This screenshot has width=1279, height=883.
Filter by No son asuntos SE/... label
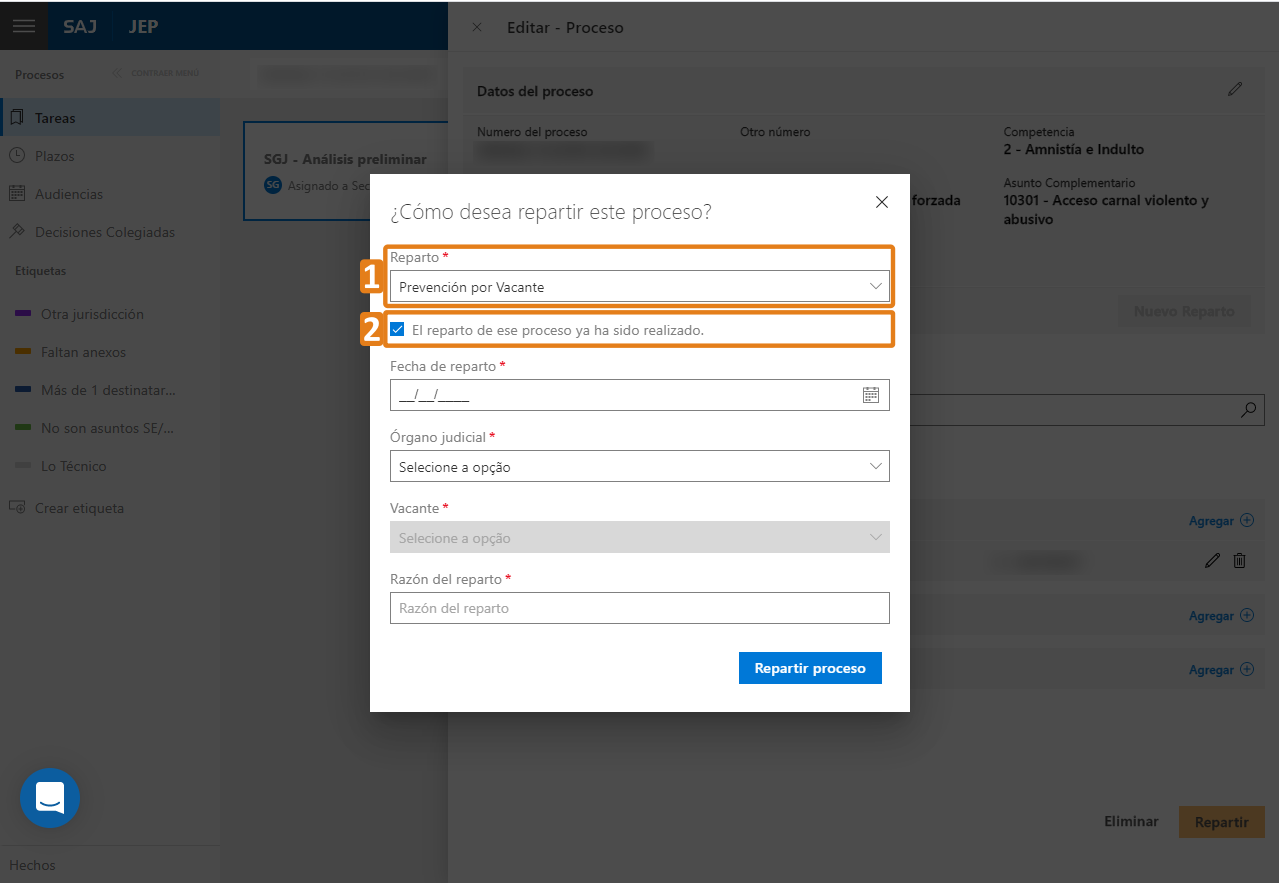point(95,428)
